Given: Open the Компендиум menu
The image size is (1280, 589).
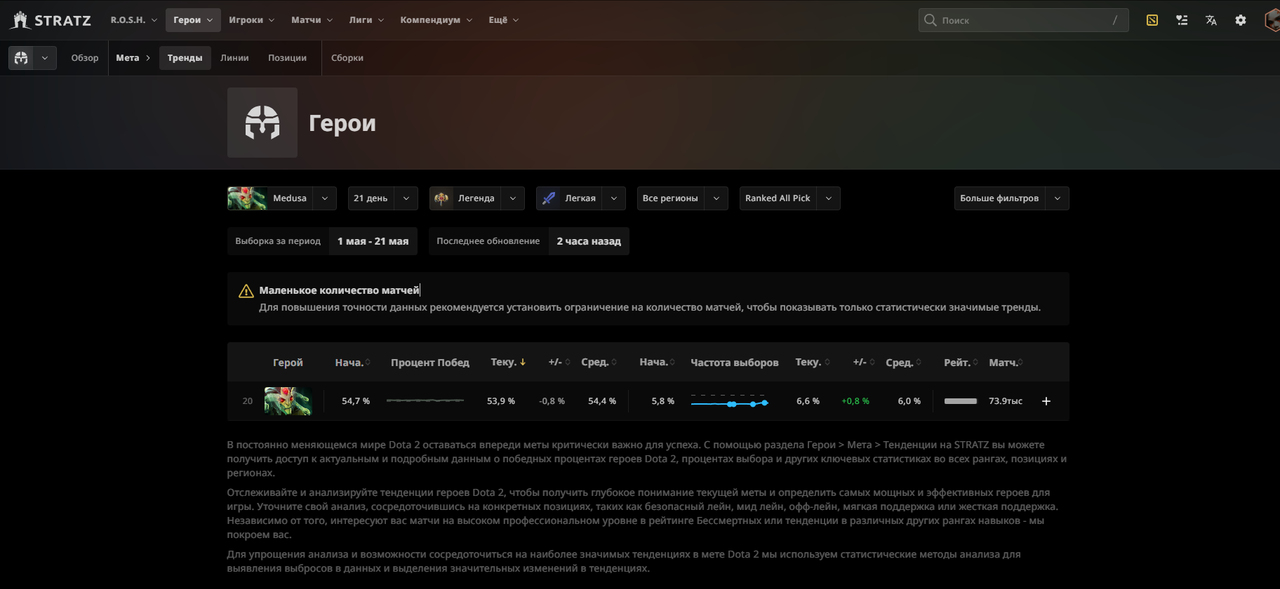Looking at the screenshot, I should 437,20.
